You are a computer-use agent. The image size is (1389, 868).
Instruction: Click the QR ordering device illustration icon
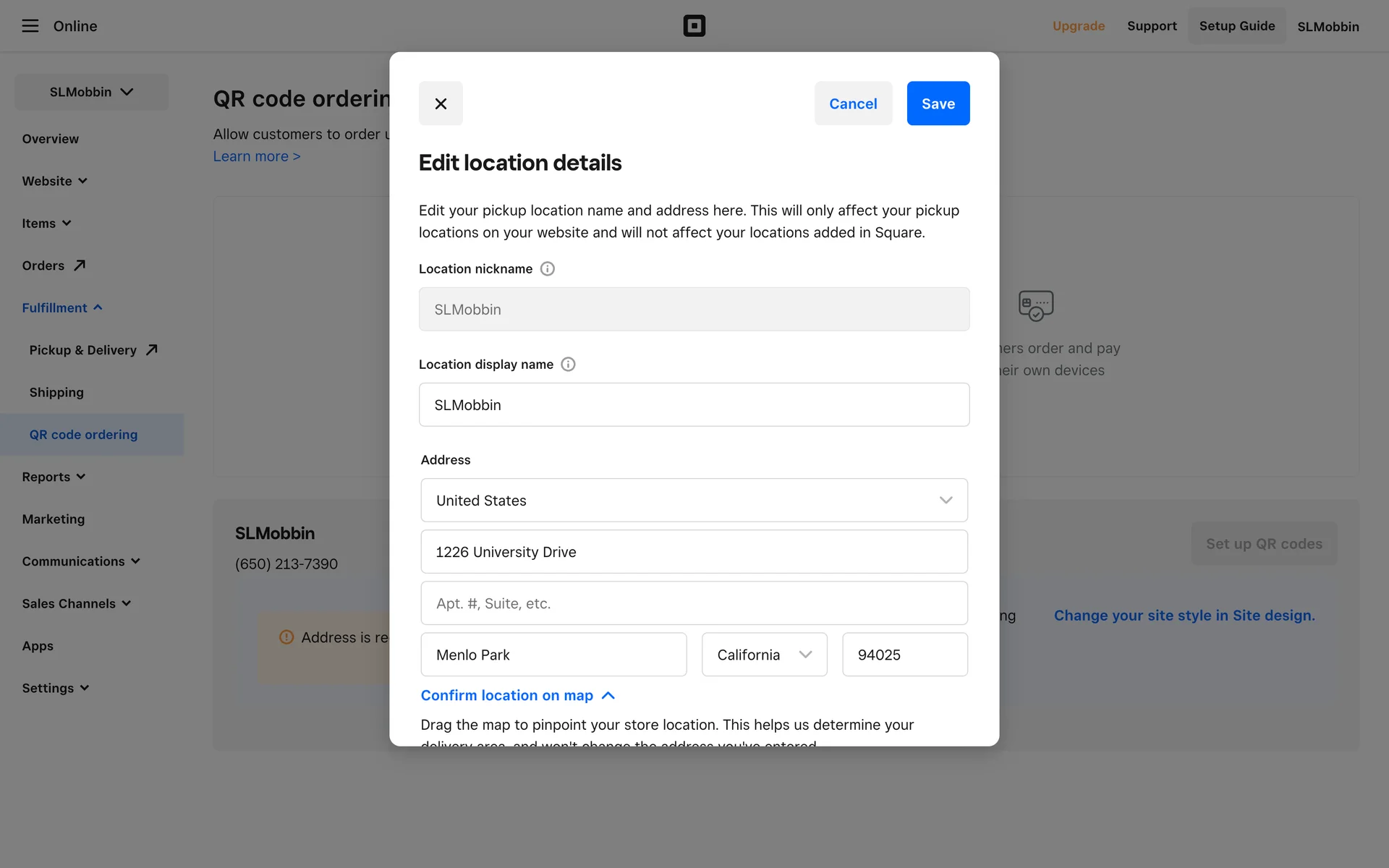[1035, 305]
